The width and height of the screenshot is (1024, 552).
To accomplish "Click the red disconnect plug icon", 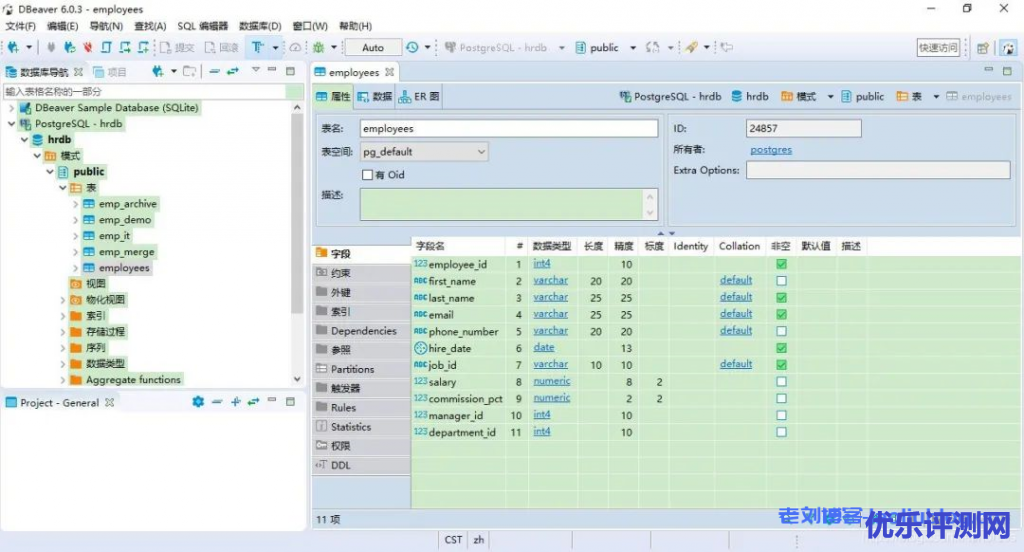I will pos(88,47).
